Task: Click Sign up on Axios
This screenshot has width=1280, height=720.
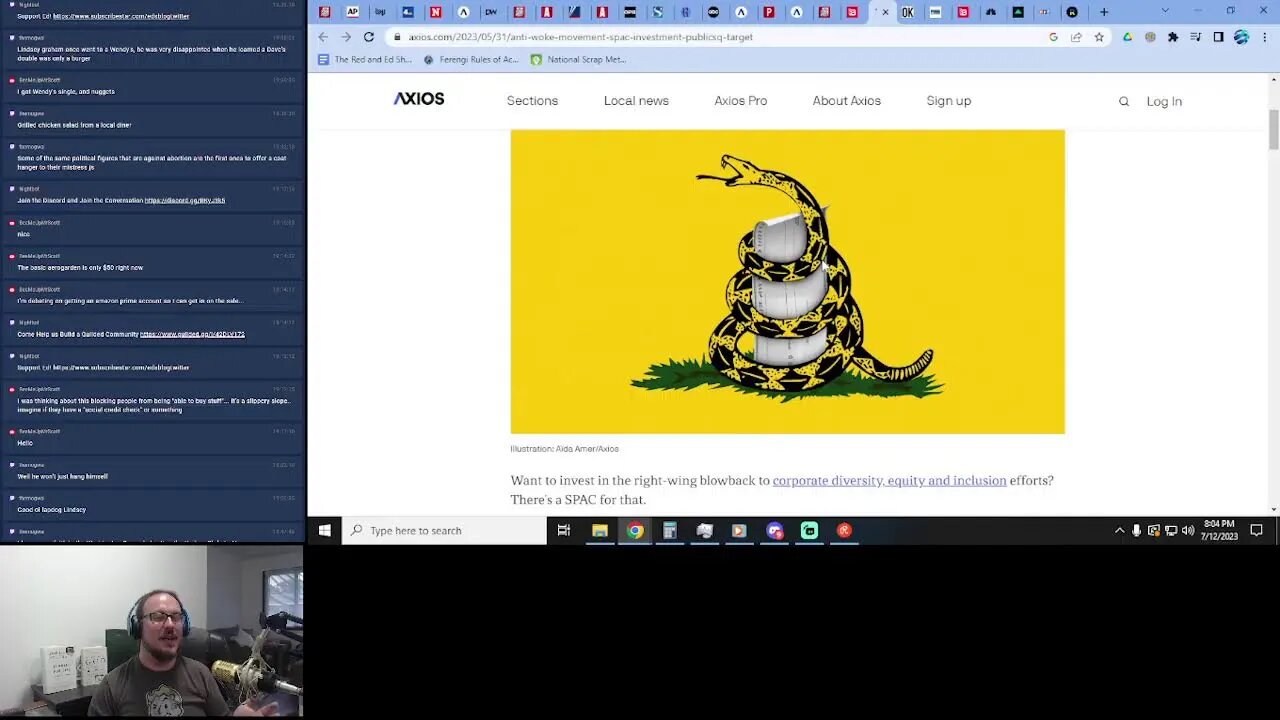Action: point(949,101)
